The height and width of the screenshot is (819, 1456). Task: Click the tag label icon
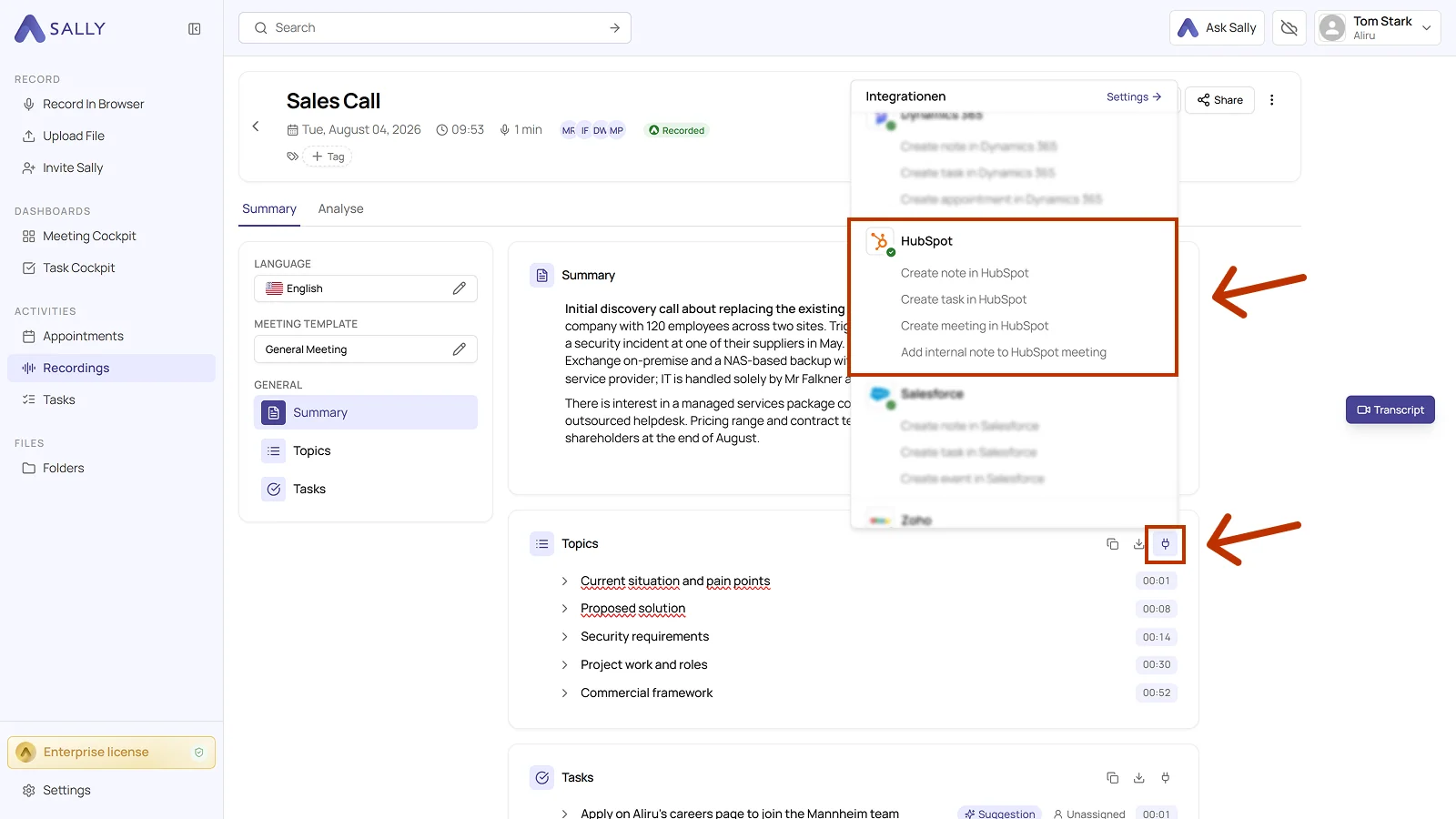[x=292, y=157]
